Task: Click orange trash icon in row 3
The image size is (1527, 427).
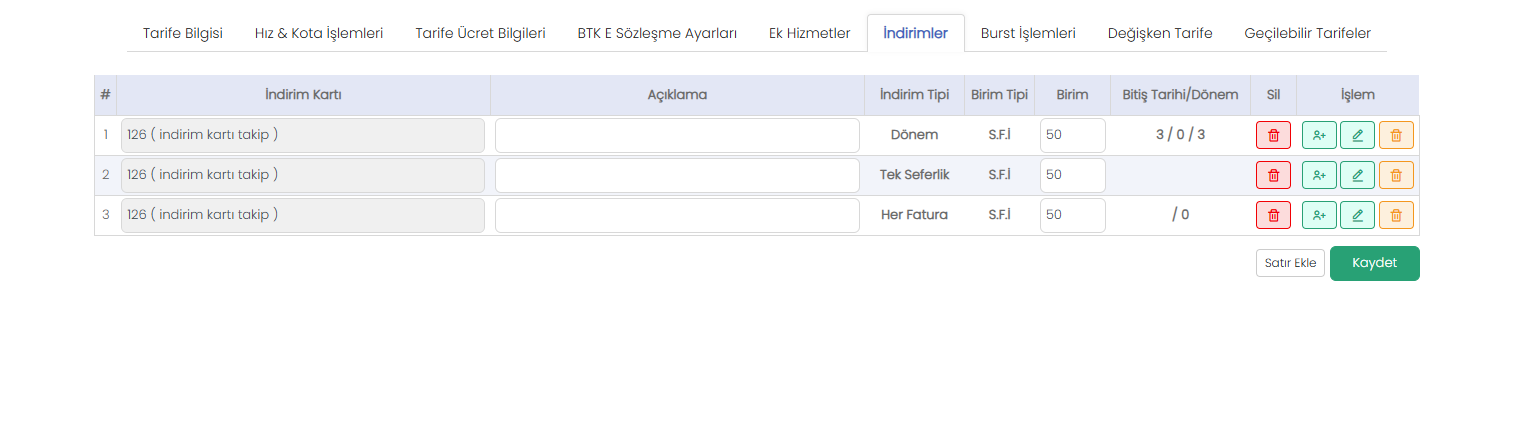Action: point(1396,215)
